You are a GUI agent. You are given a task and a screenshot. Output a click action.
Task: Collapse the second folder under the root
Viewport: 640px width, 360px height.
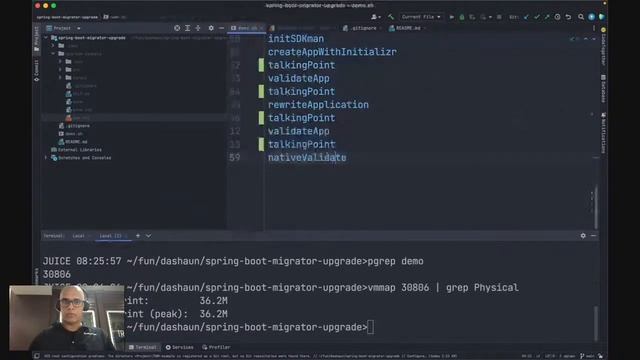pos(53,53)
